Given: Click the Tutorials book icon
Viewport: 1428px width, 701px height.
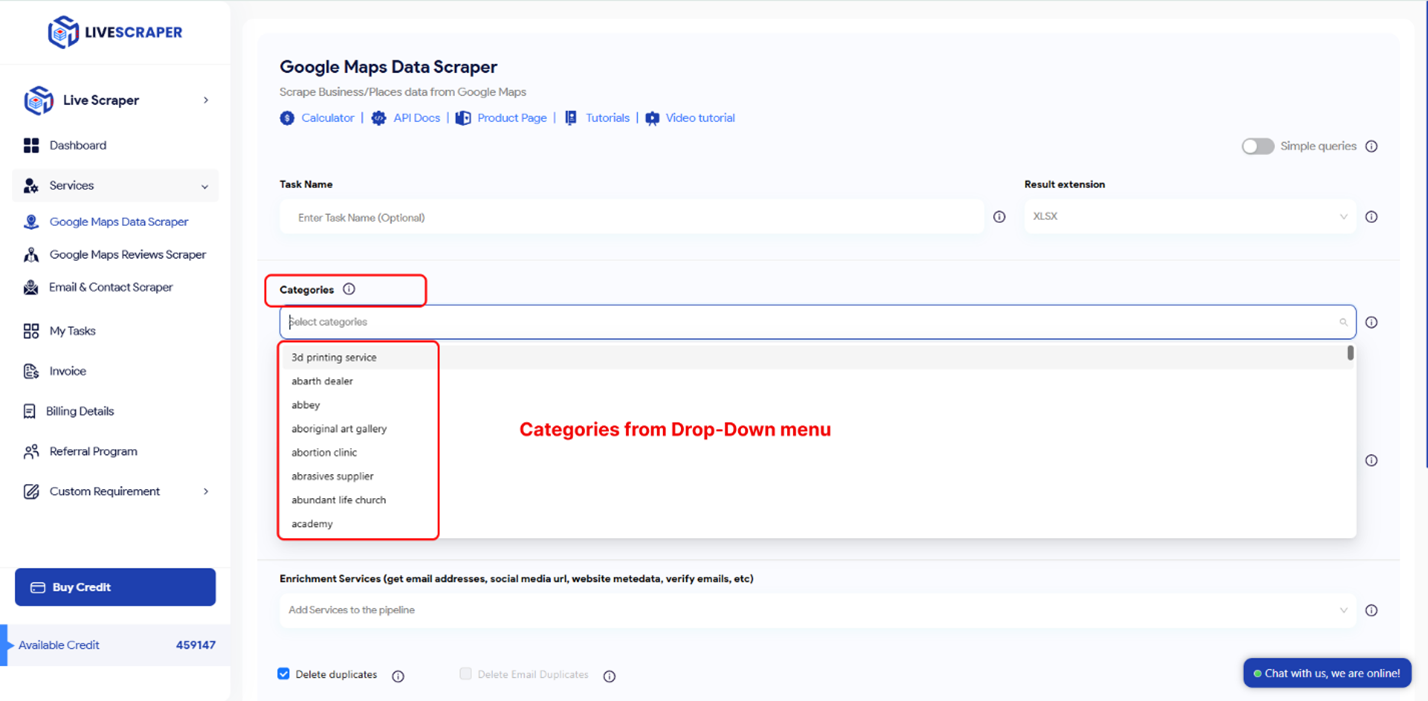Looking at the screenshot, I should [x=571, y=118].
